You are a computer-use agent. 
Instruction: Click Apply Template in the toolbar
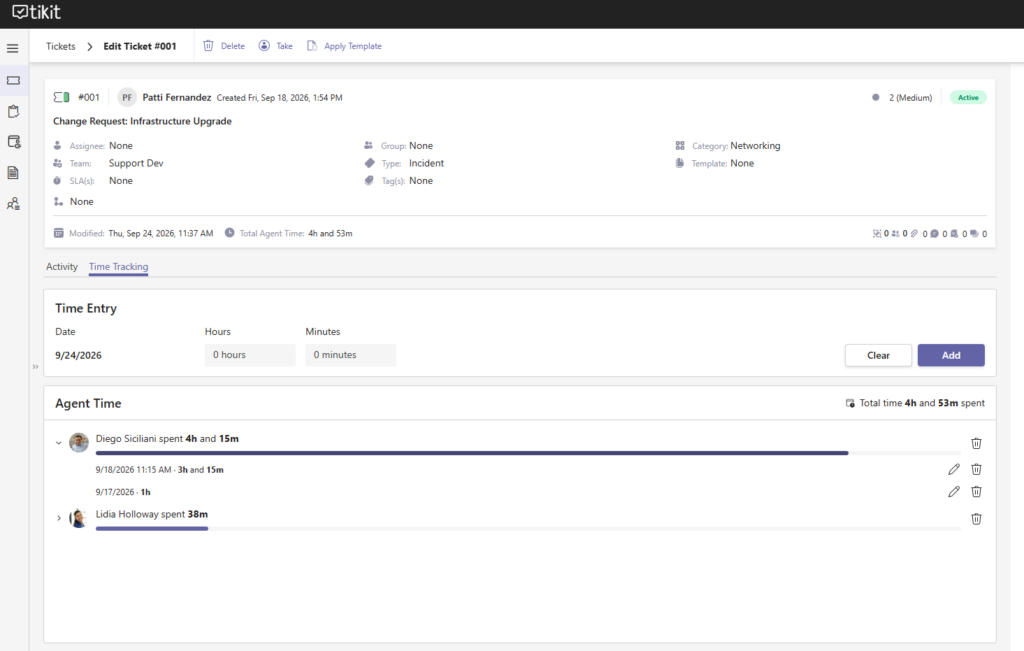pyautogui.click(x=344, y=46)
